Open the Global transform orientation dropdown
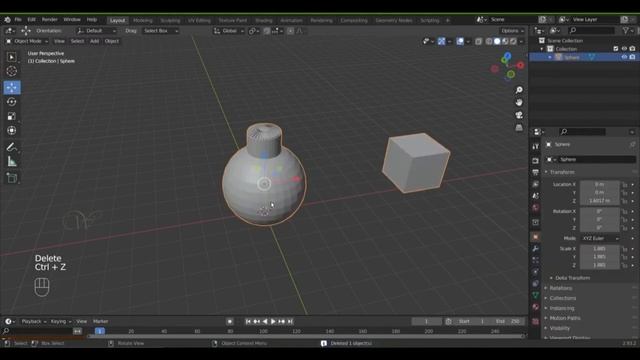 pyautogui.click(x=229, y=31)
